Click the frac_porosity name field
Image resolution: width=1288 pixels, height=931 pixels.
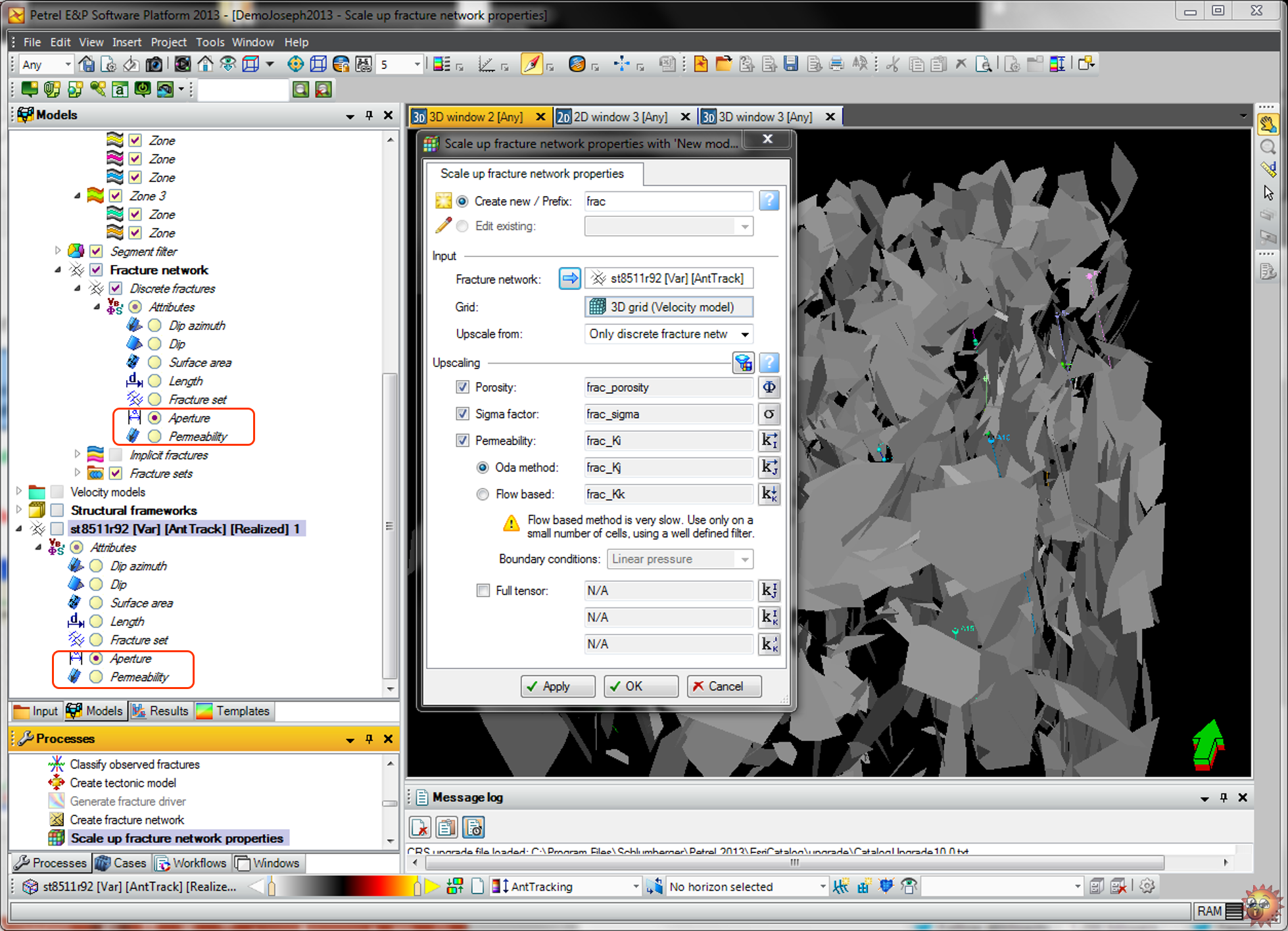[669, 387]
